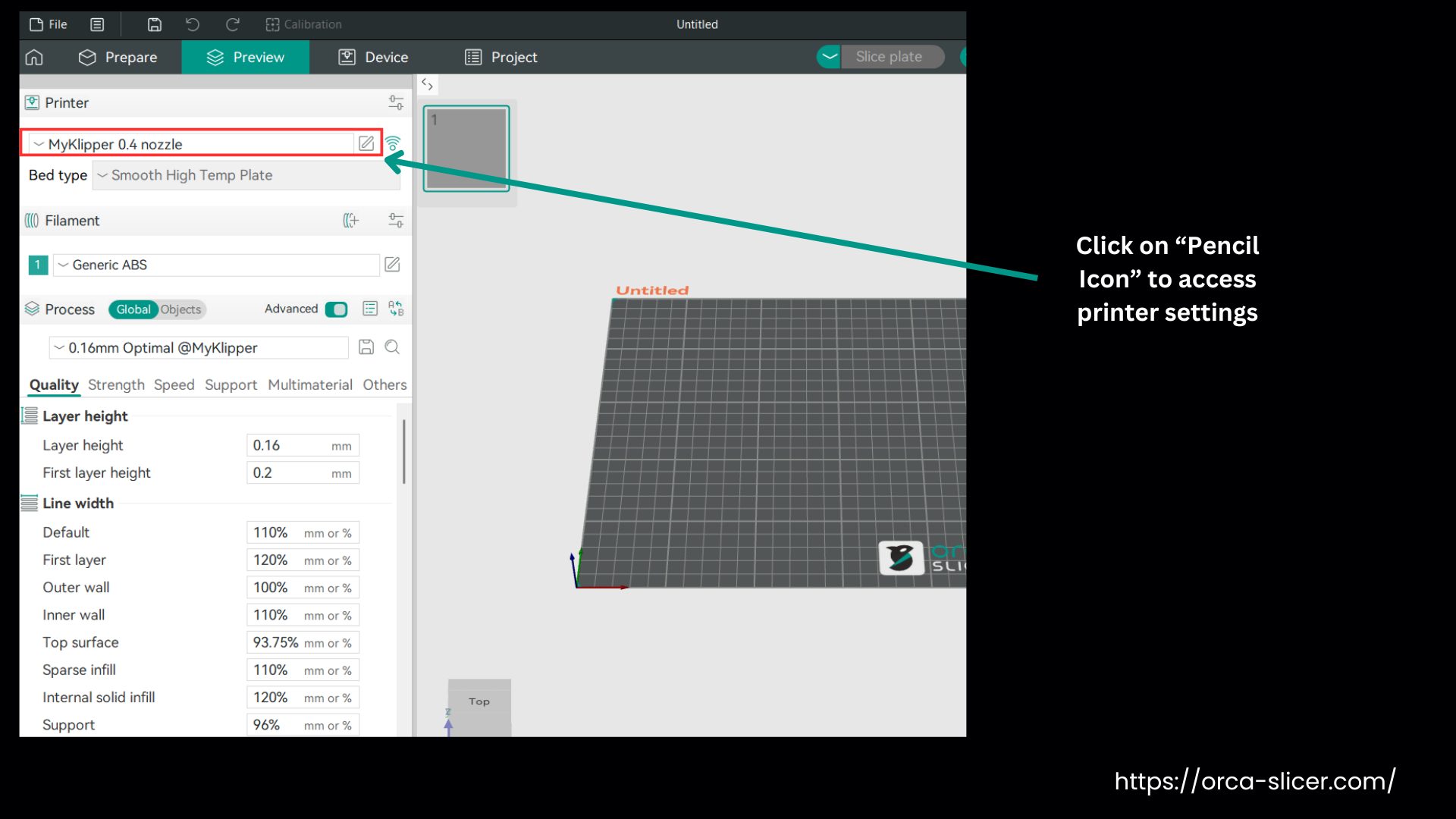Image resolution: width=1456 pixels, height=819 pixels.
Task: Click the Line width group icon
Action: (29, 503)
